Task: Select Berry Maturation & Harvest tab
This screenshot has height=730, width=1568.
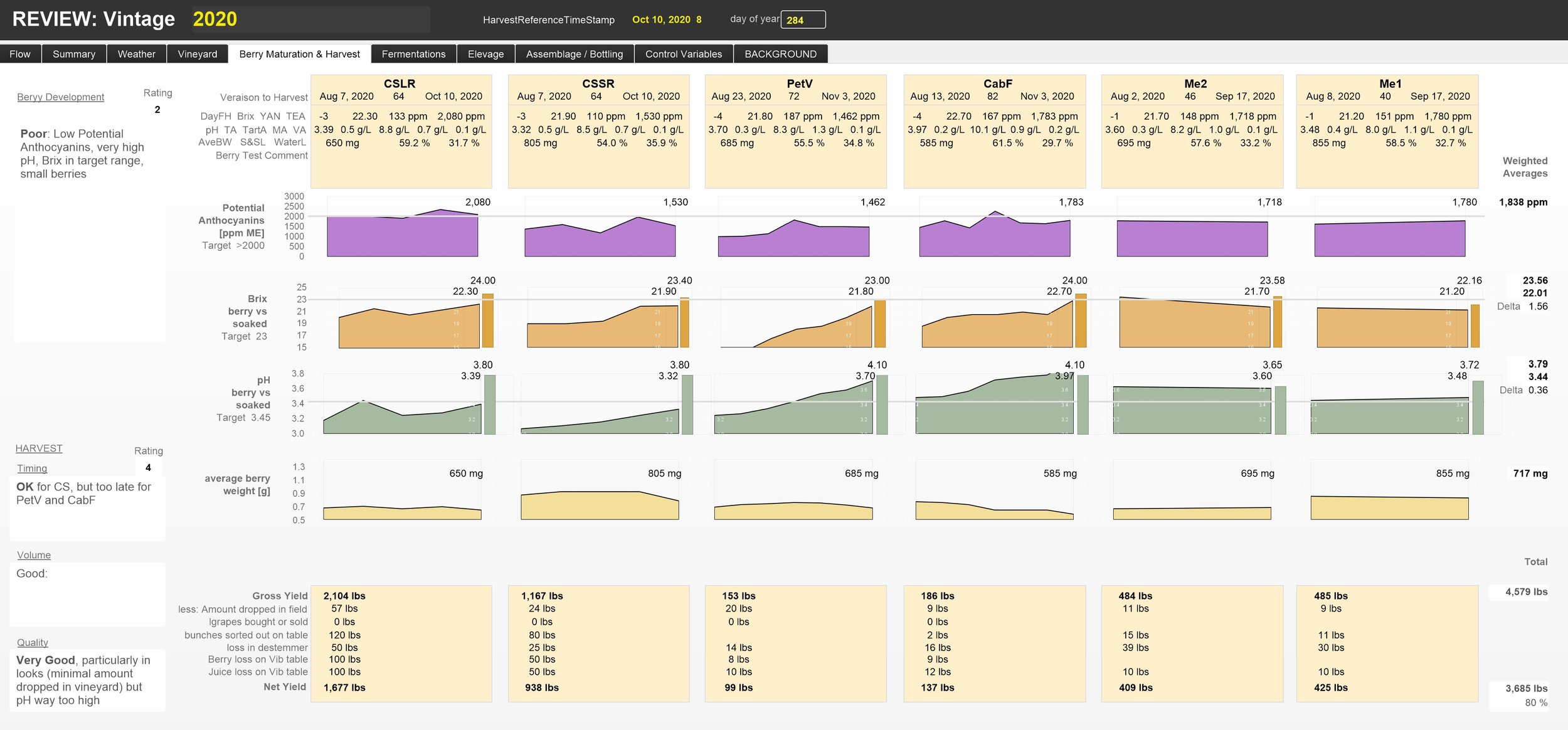Action: pos(300,54)
